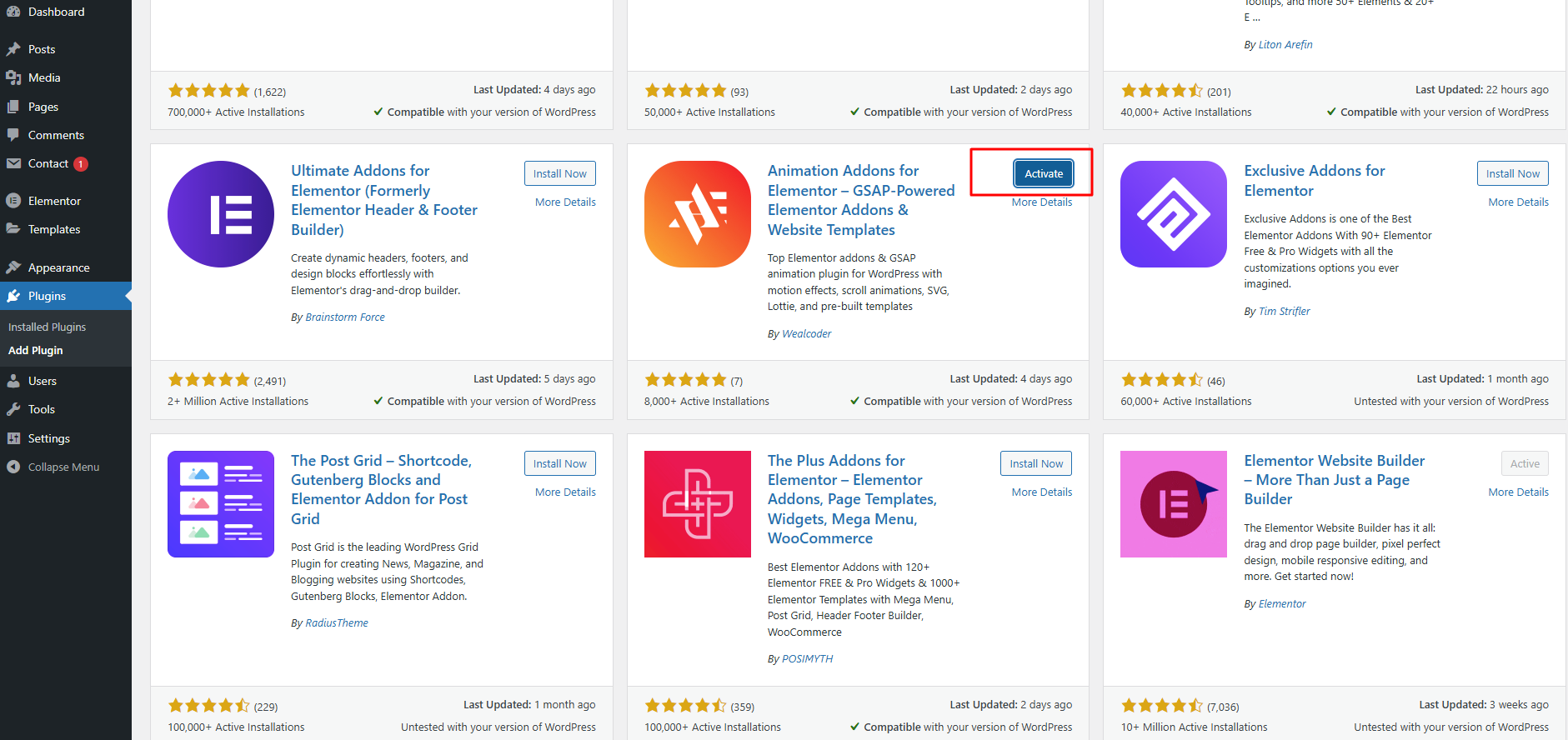
Task: Click the Settings icon in the sidebar
Action: (13, 438)
